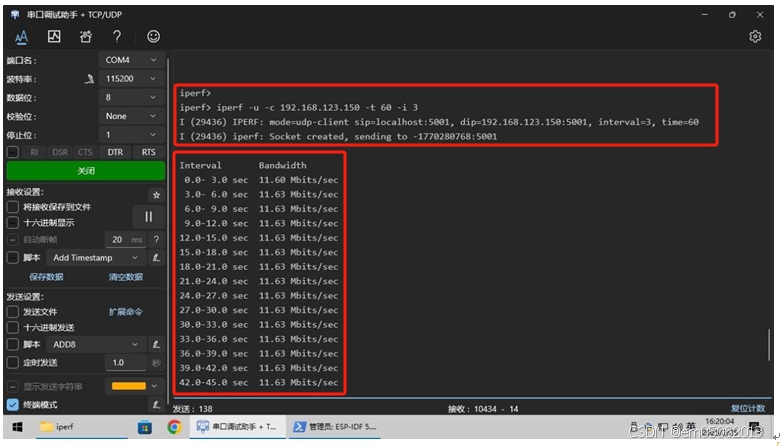
Task: Click the clear data link
Action: [125, 277]
